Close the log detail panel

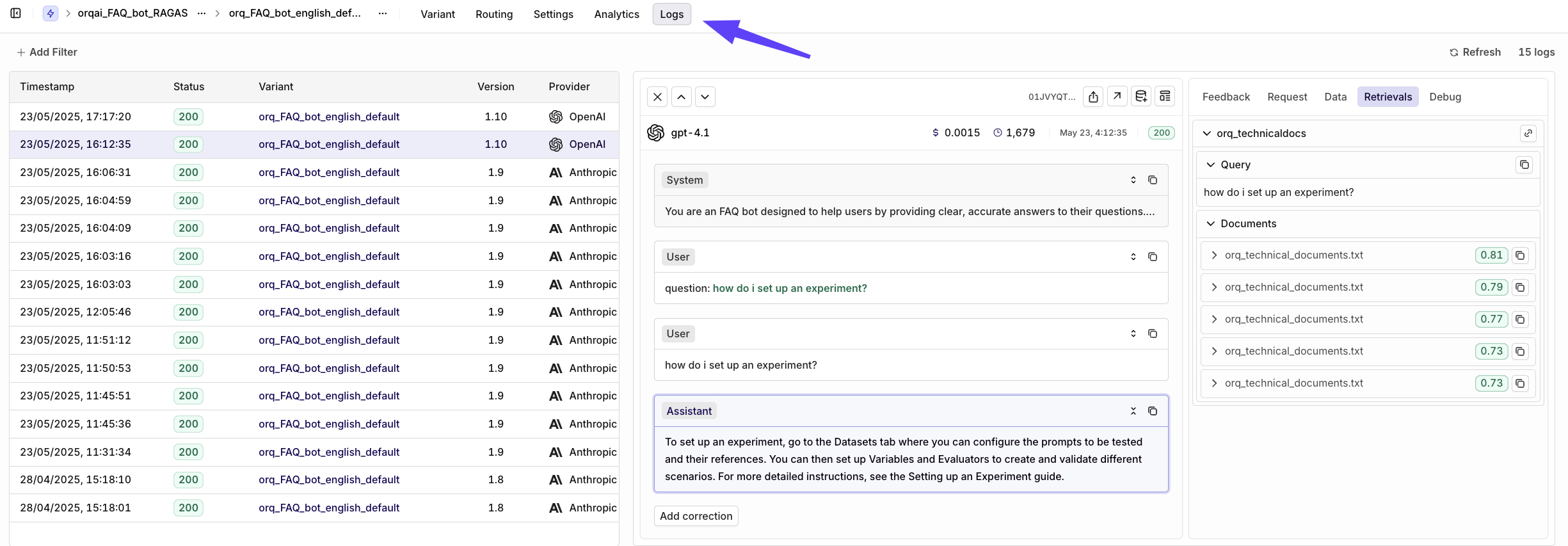(657, 97)
